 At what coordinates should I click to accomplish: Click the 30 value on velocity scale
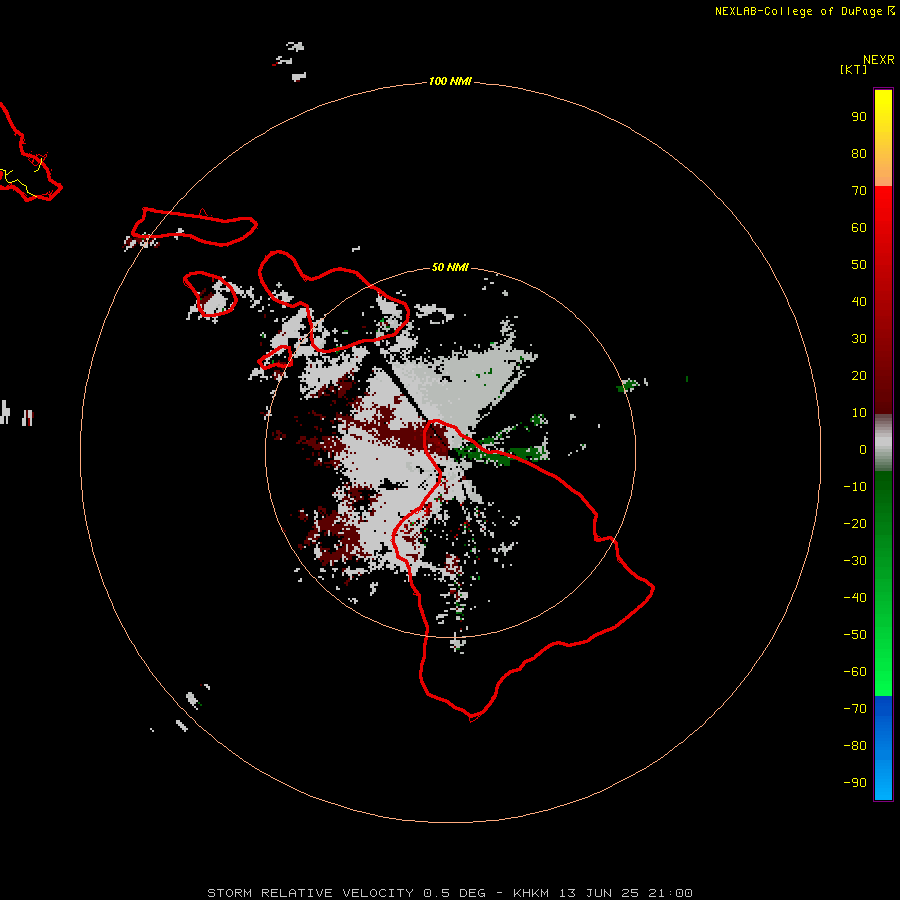pyautogui.click(x=859, y=339)
